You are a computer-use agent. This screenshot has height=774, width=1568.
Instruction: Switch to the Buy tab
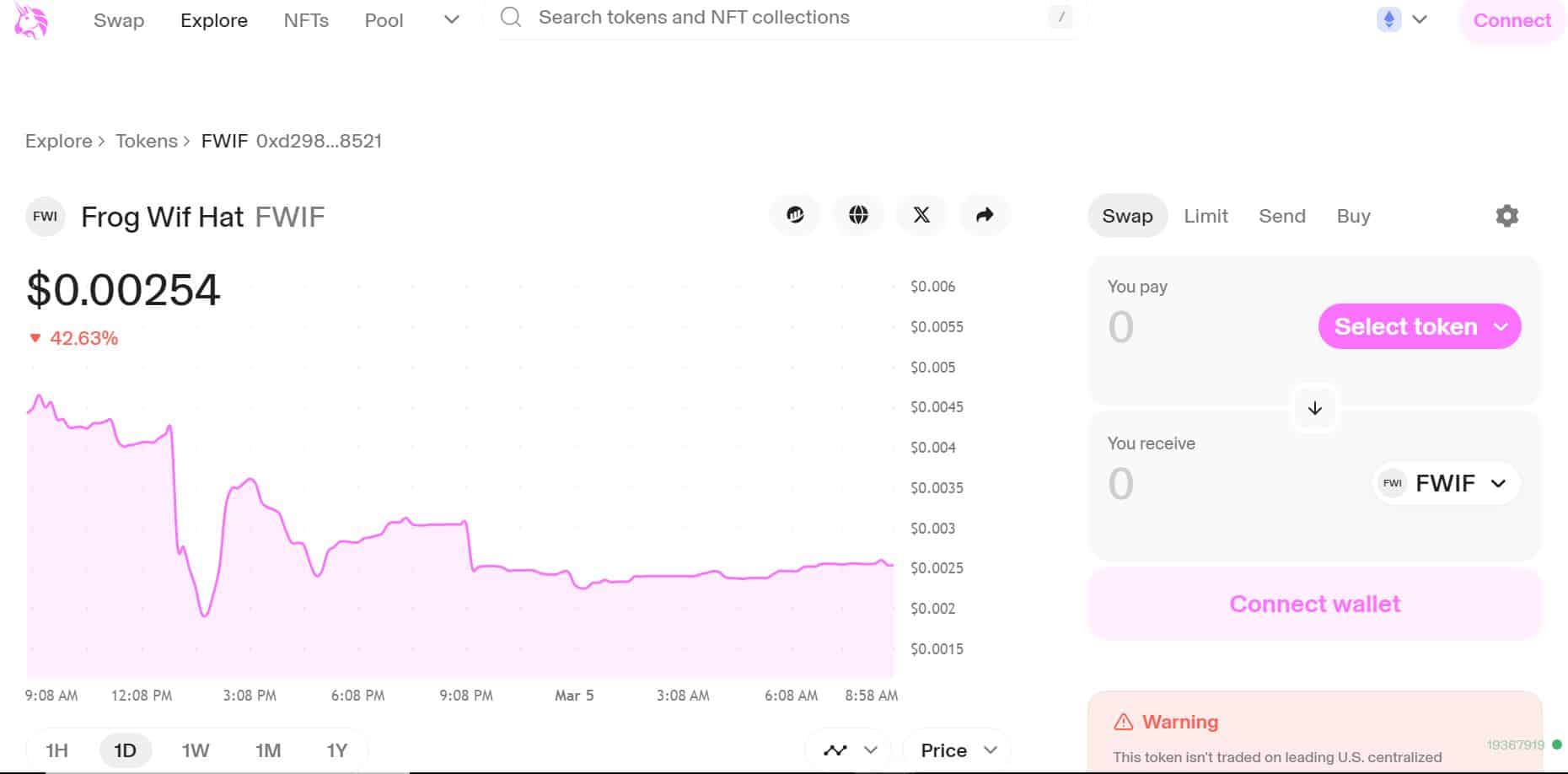coord(1353,216)
